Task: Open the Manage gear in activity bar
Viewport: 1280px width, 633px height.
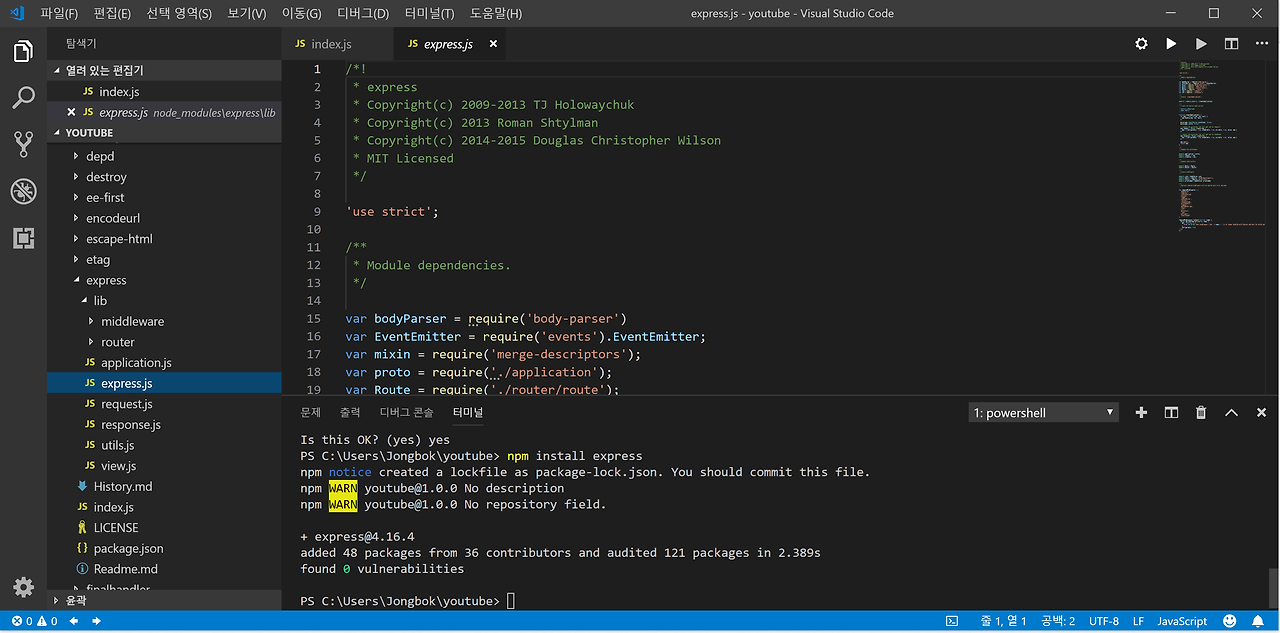Action: tap(23, 587)
